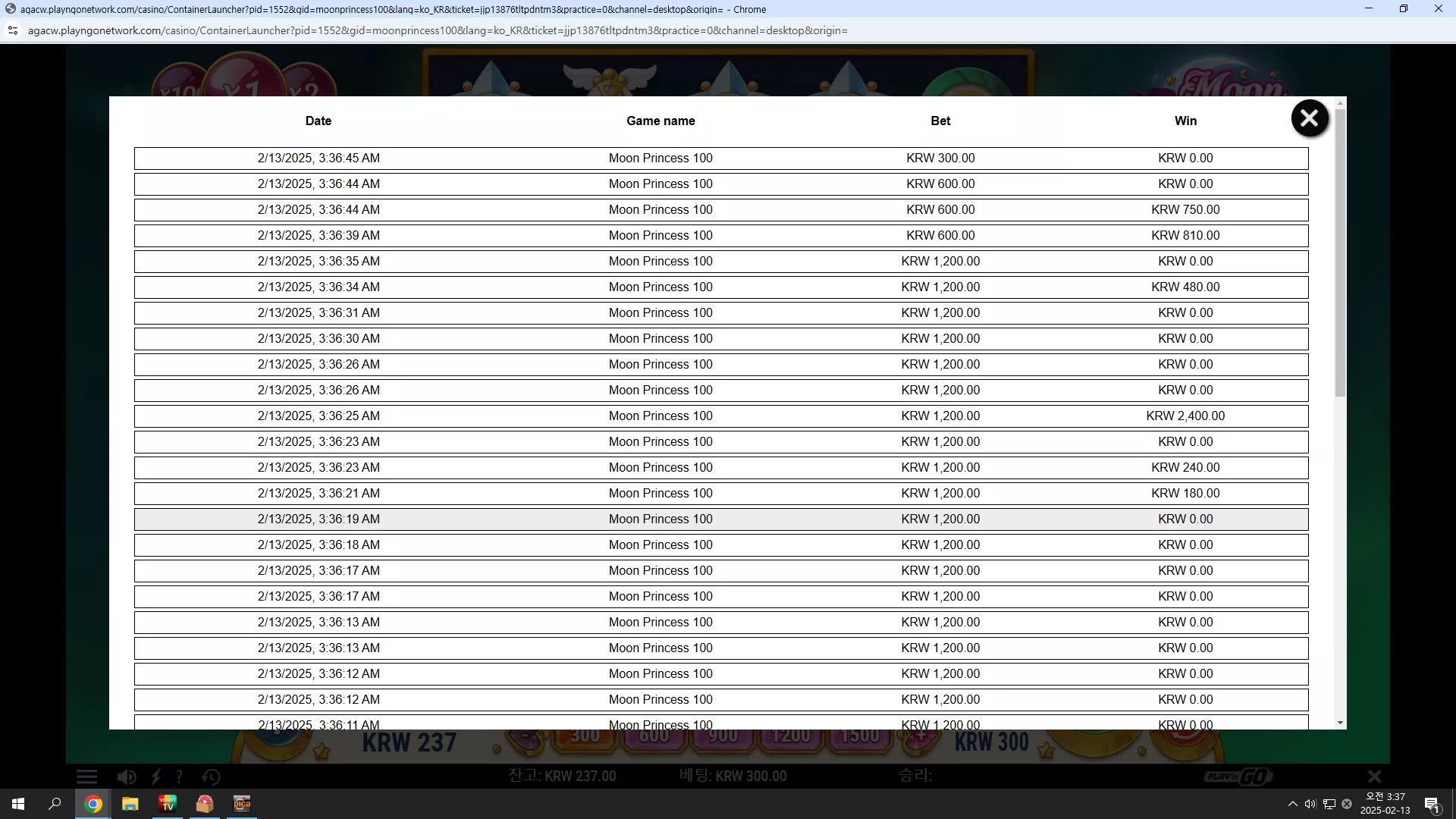Click the KRW 750.00 win cell
The height and width of the screenshot is (819, 1456).
1185,210
